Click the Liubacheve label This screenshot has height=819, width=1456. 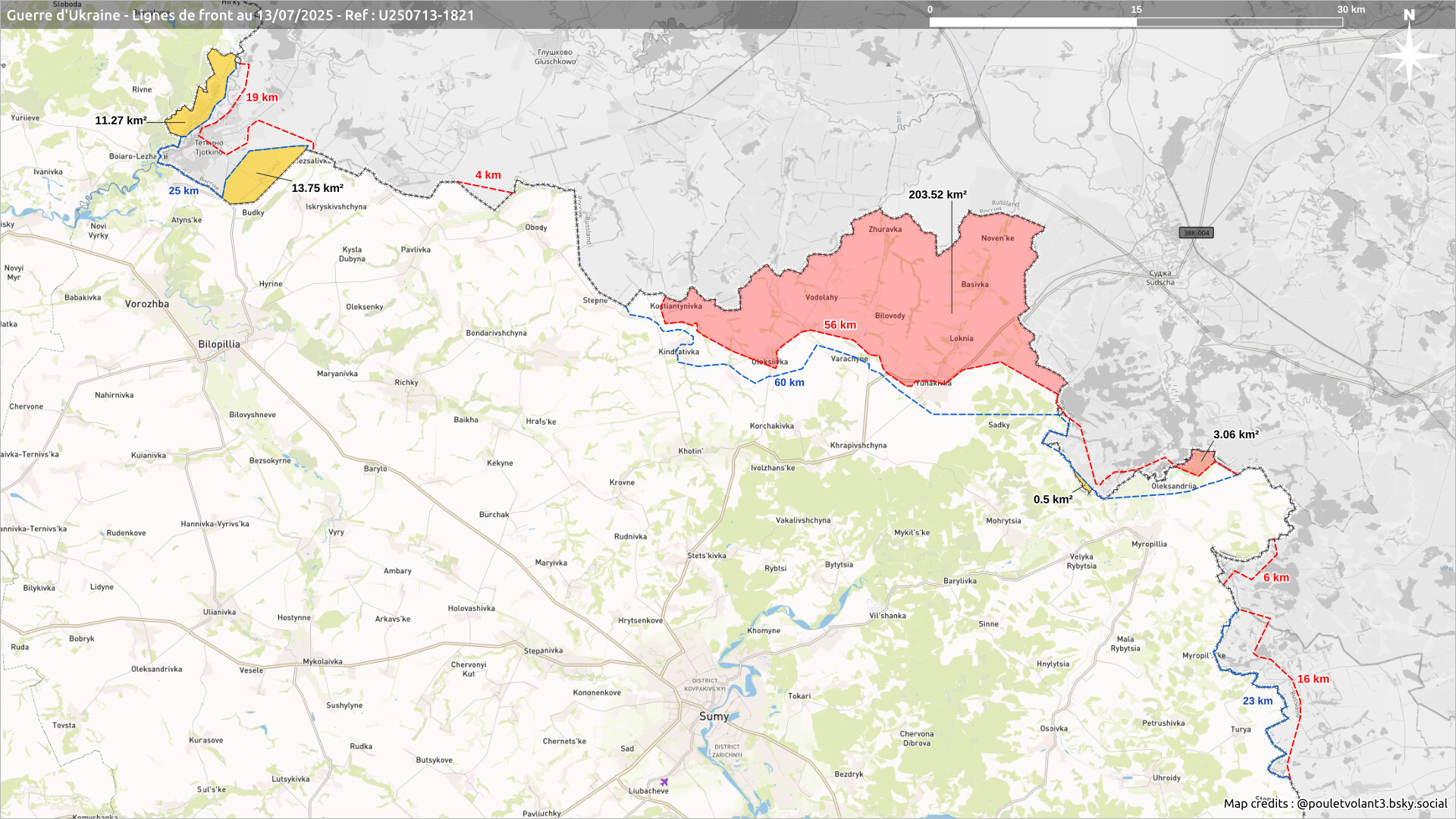click(x=648, y=791)
